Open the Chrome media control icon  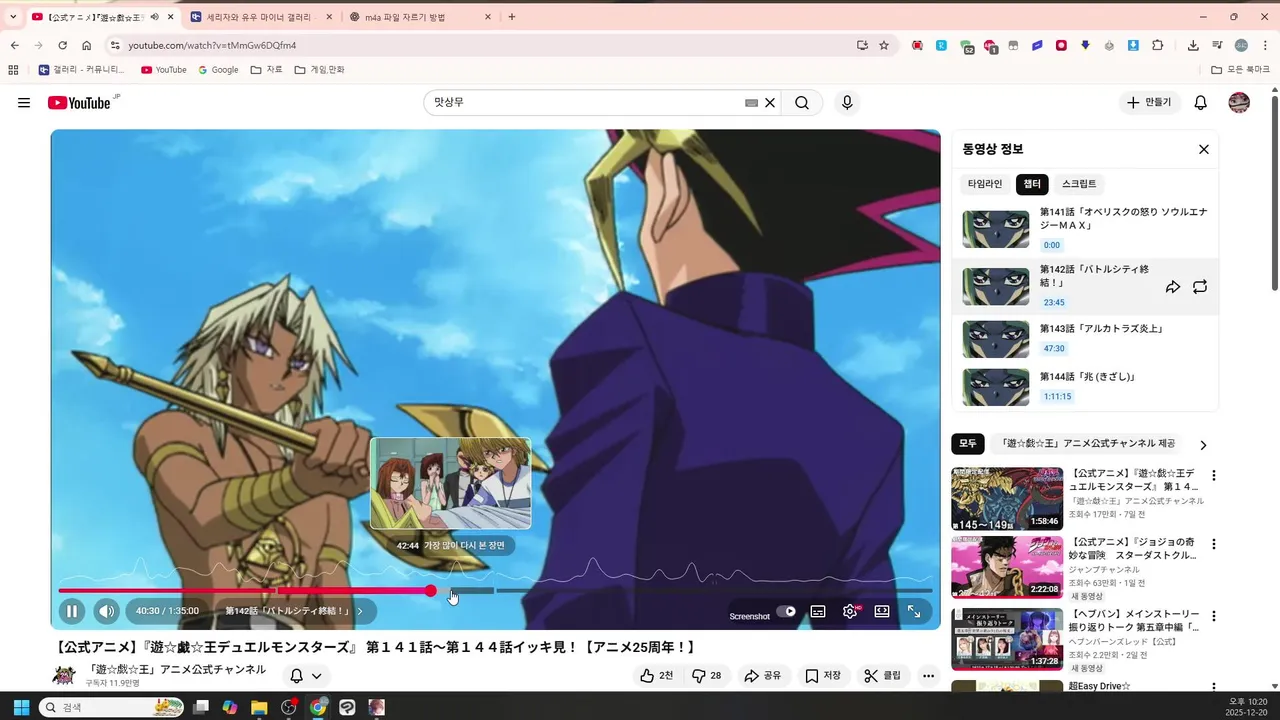pos(1217,45)
